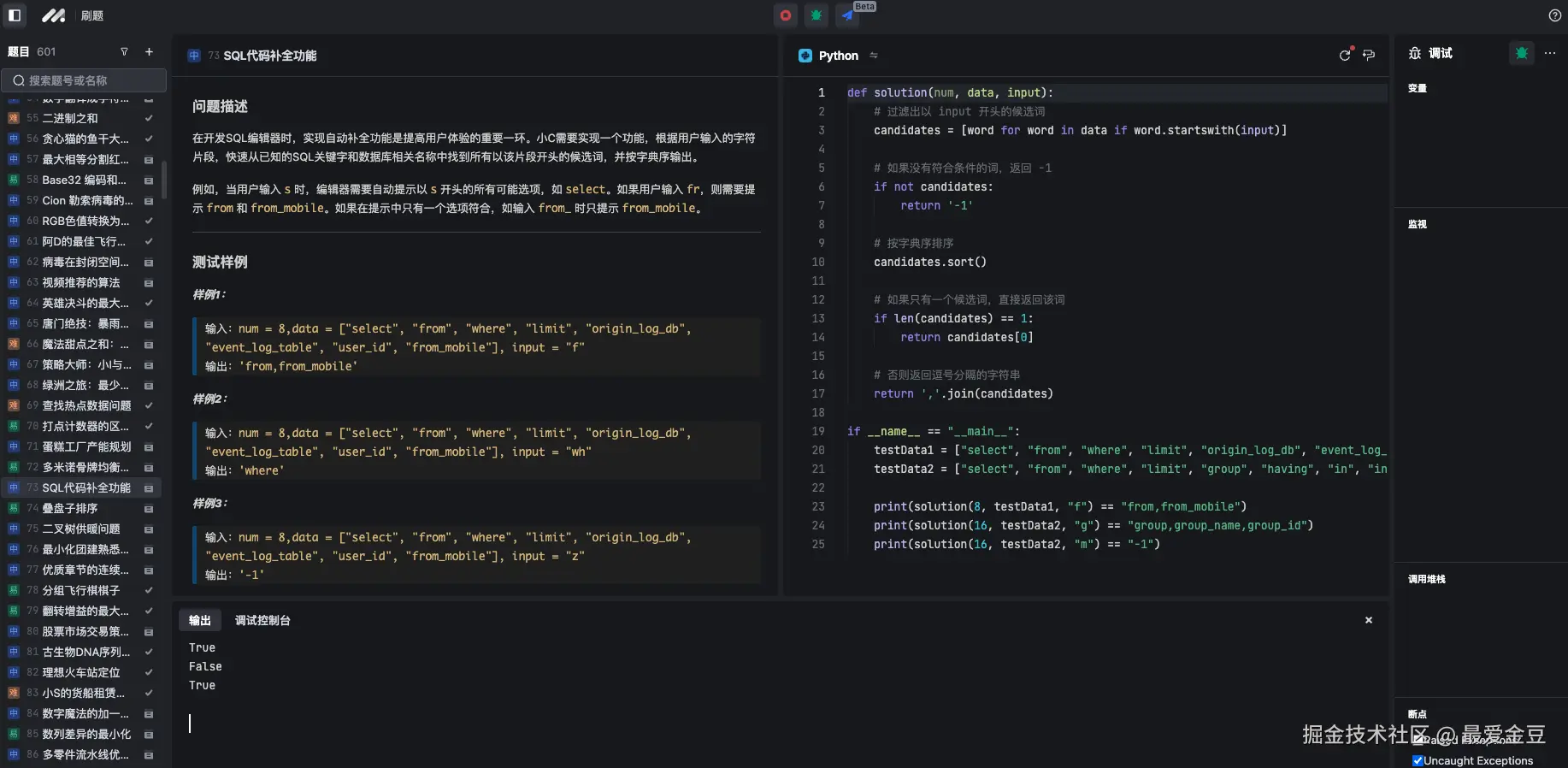Open the help question mark icon

tap(1554, 15)
